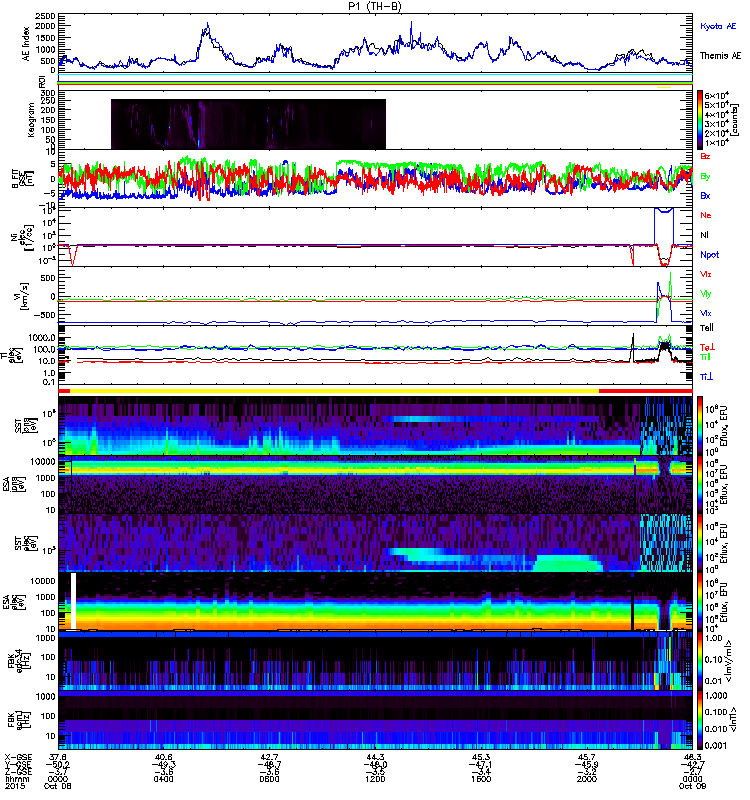The image size is (750, 800).
Task: Click the keogram image panel
Action: coord(248,124)
